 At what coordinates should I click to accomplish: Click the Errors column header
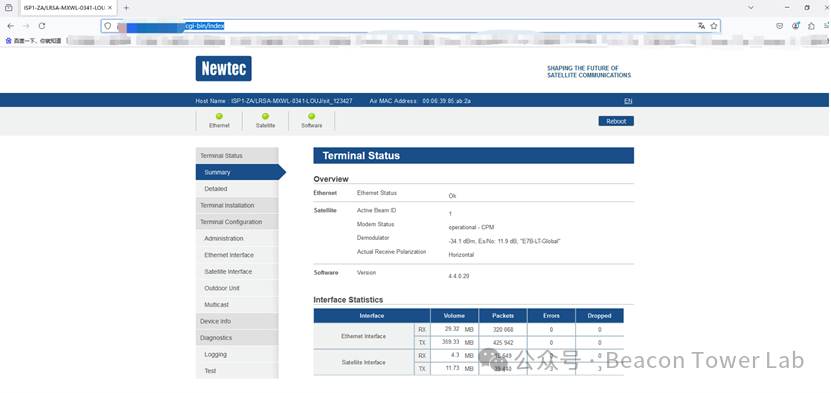[x=551, y=316]
